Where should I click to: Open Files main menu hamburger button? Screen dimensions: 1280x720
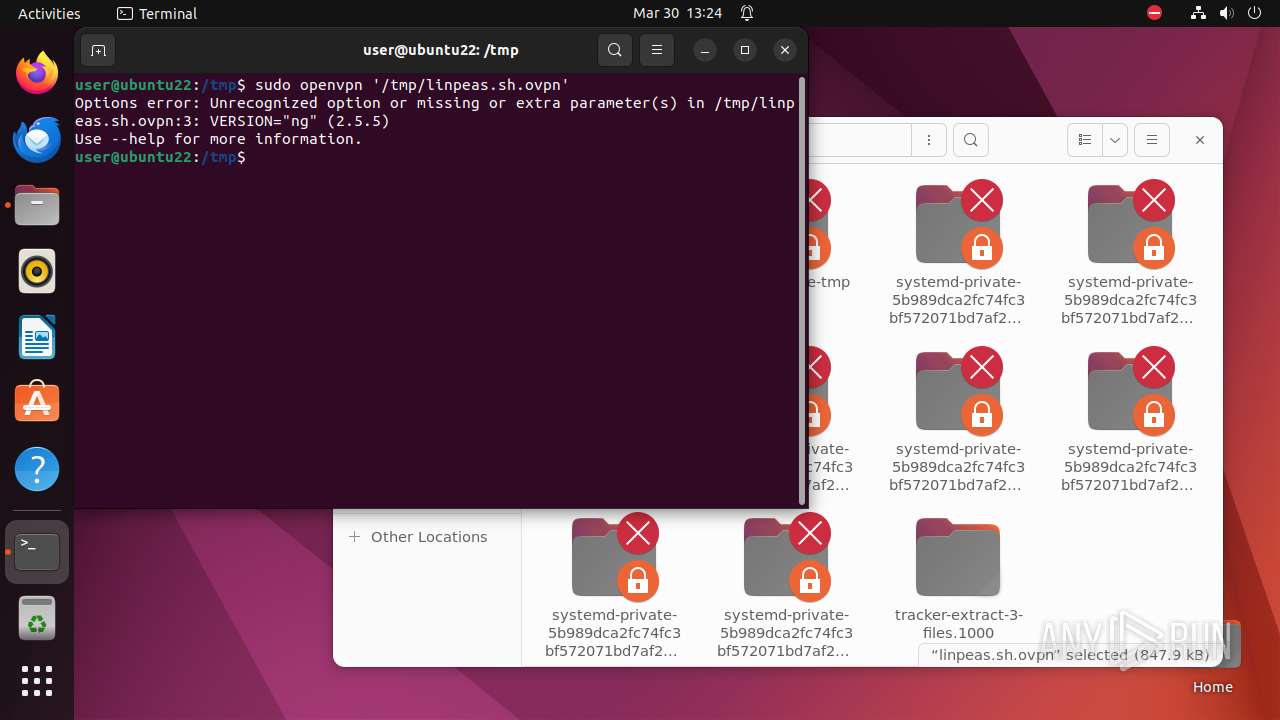[1152, 140]
